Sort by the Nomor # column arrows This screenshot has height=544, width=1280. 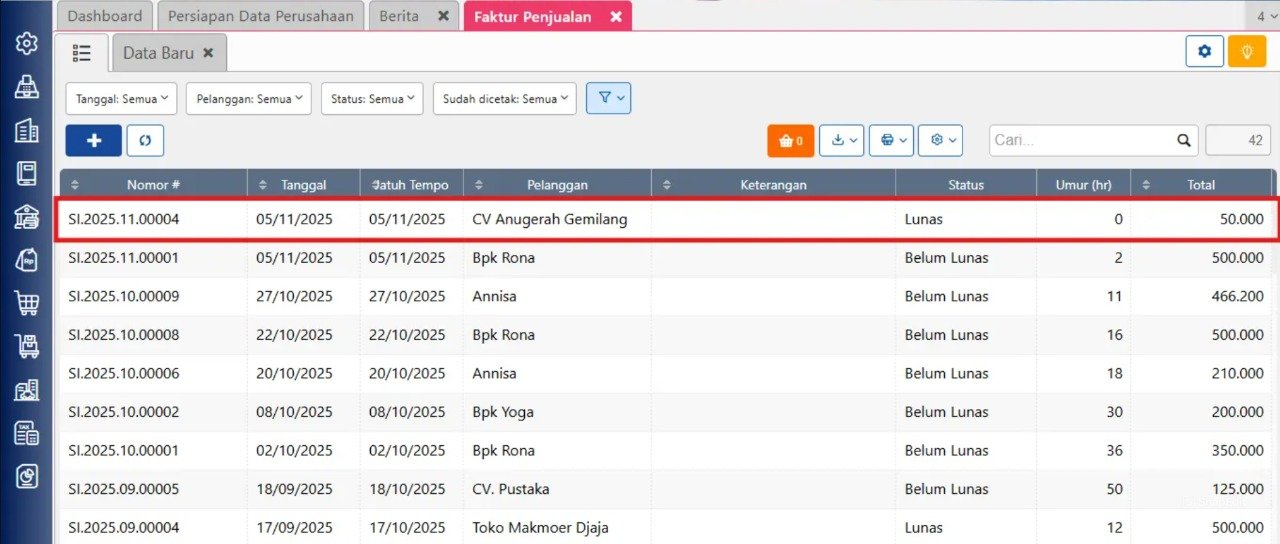[75, 185]
